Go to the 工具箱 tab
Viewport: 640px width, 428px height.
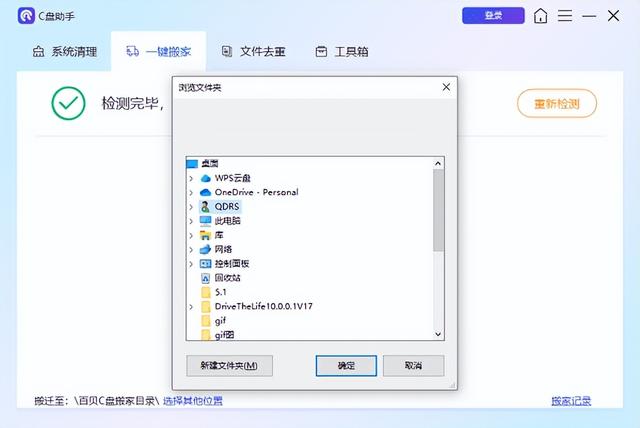point(342,51)
